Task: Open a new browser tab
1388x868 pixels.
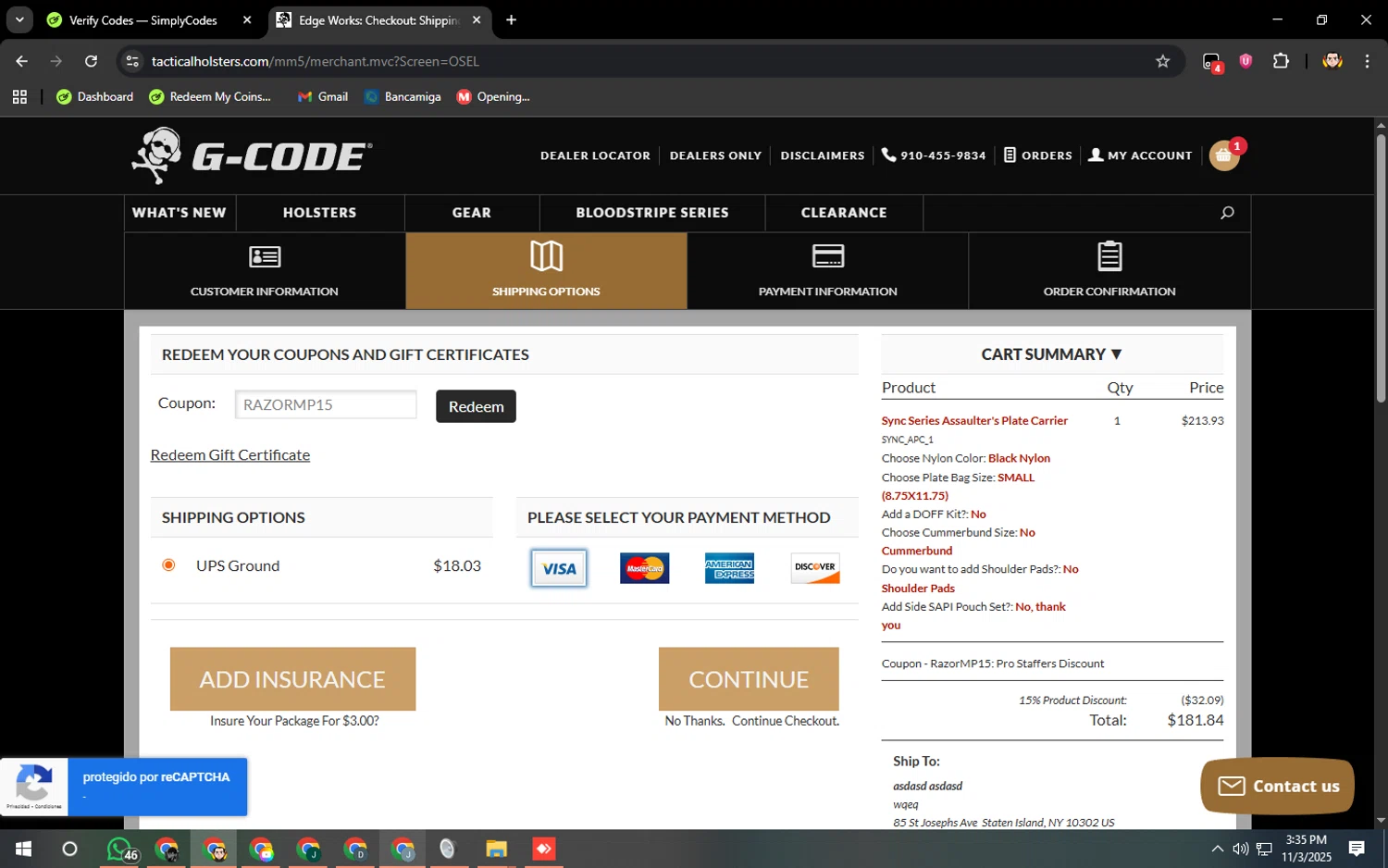Action: 511,19
